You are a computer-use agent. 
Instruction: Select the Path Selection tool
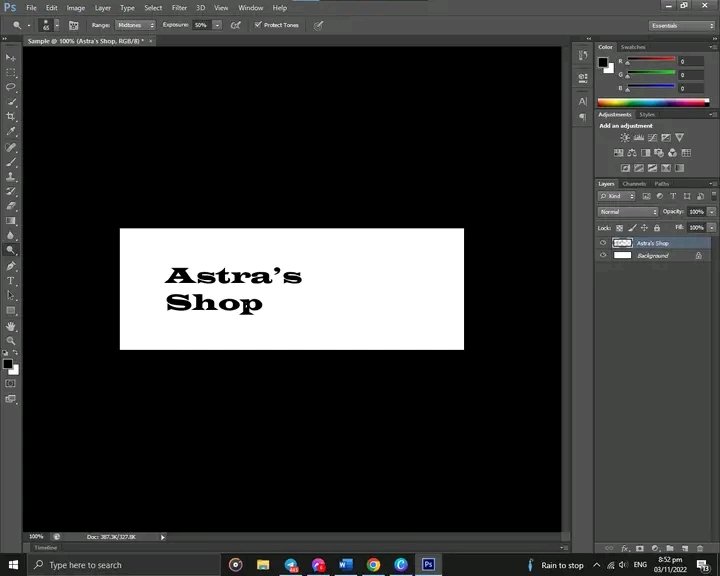coord(10,296)
